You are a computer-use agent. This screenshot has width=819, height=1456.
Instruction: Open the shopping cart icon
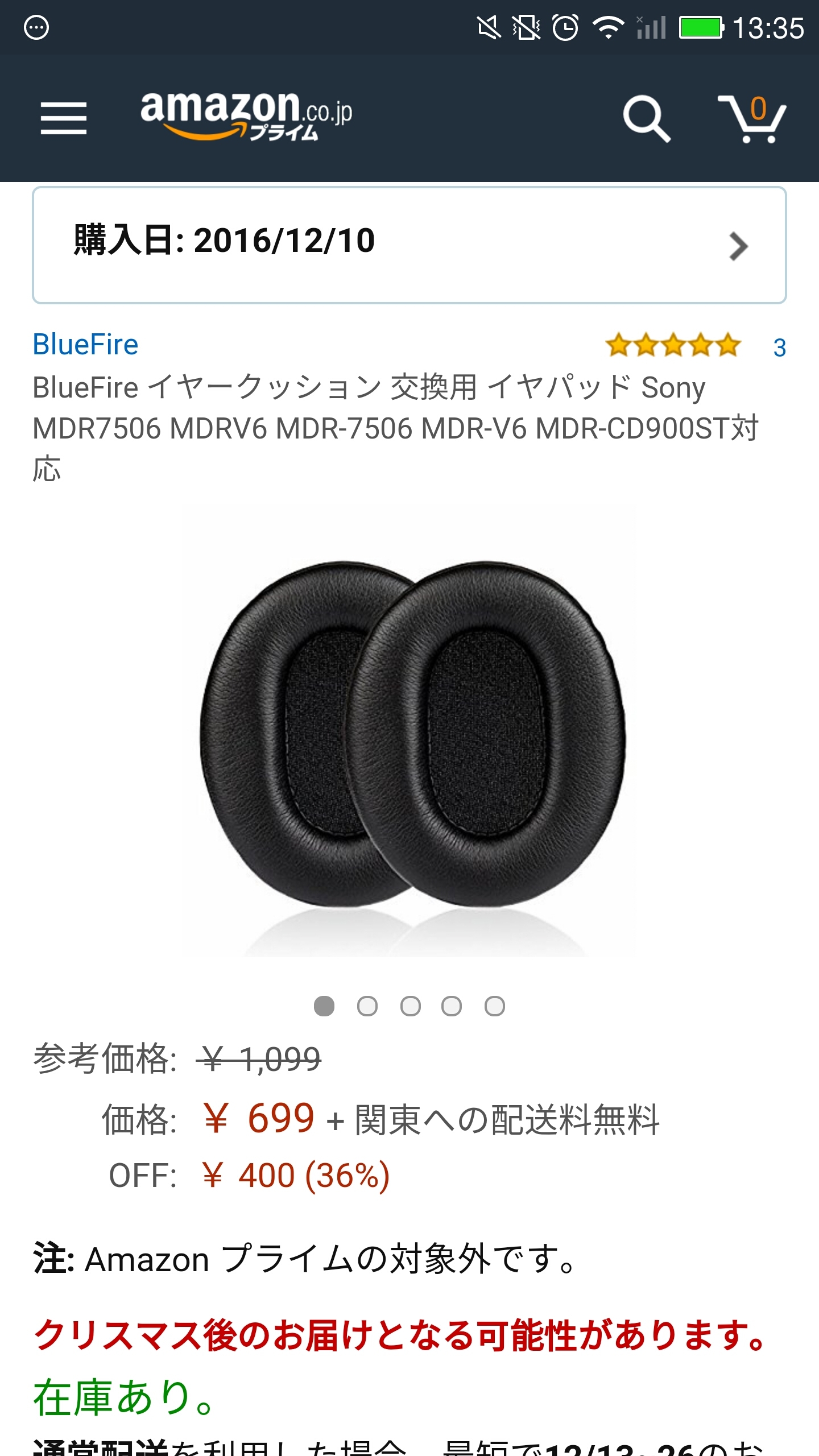(x=752, y=118)
